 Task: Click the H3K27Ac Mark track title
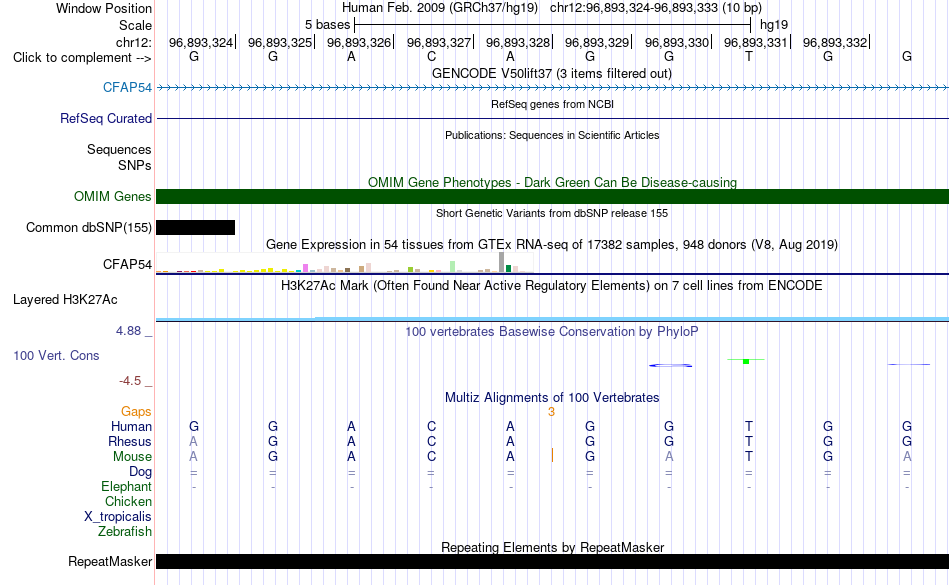point(552,285)
